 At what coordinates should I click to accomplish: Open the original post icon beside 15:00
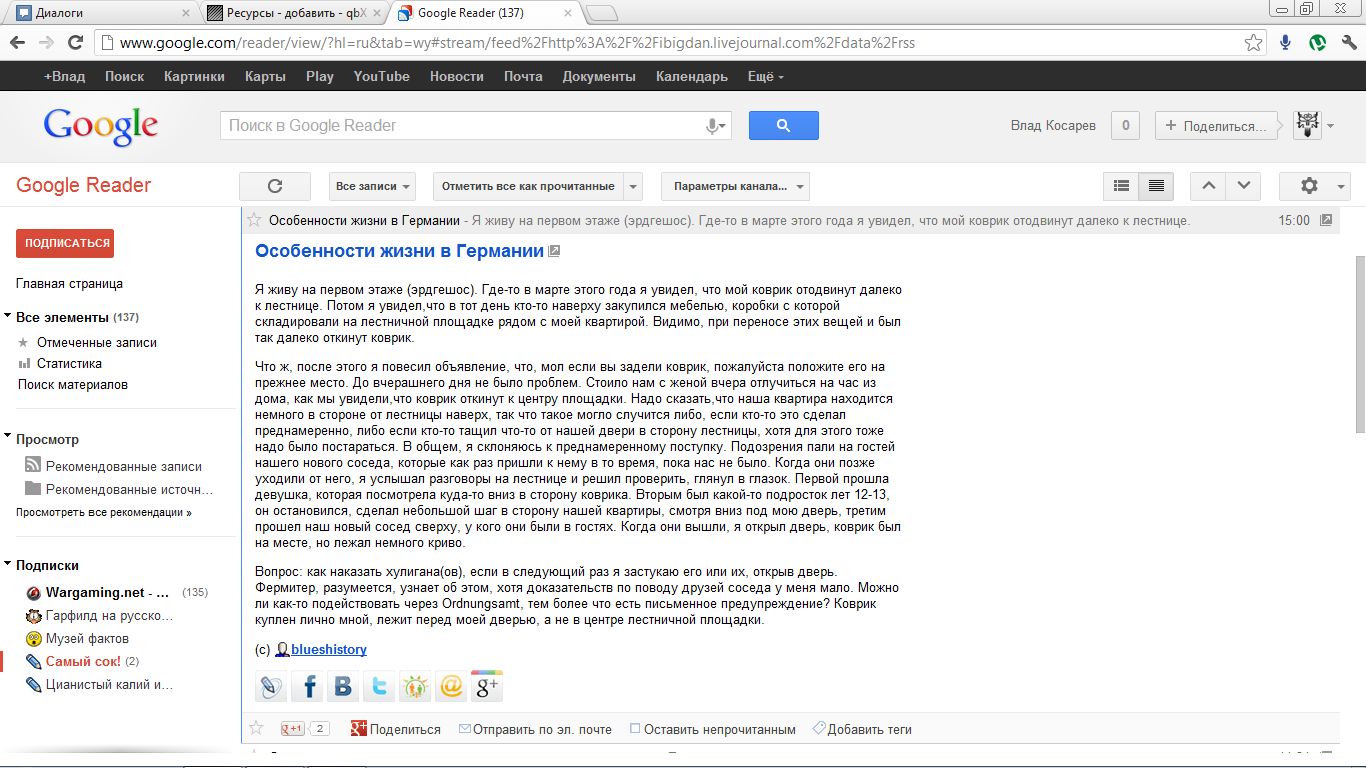pyautogui.click(x=1326, y=220)
